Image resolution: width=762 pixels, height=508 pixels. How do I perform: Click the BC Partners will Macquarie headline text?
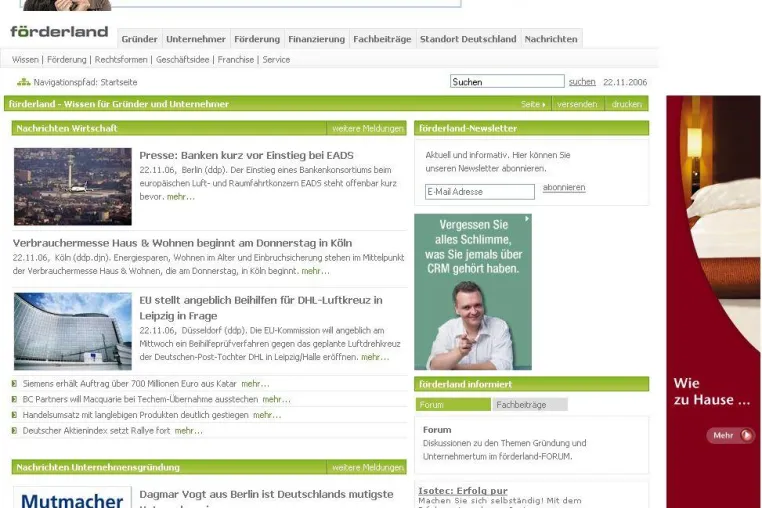coord(140,399)
